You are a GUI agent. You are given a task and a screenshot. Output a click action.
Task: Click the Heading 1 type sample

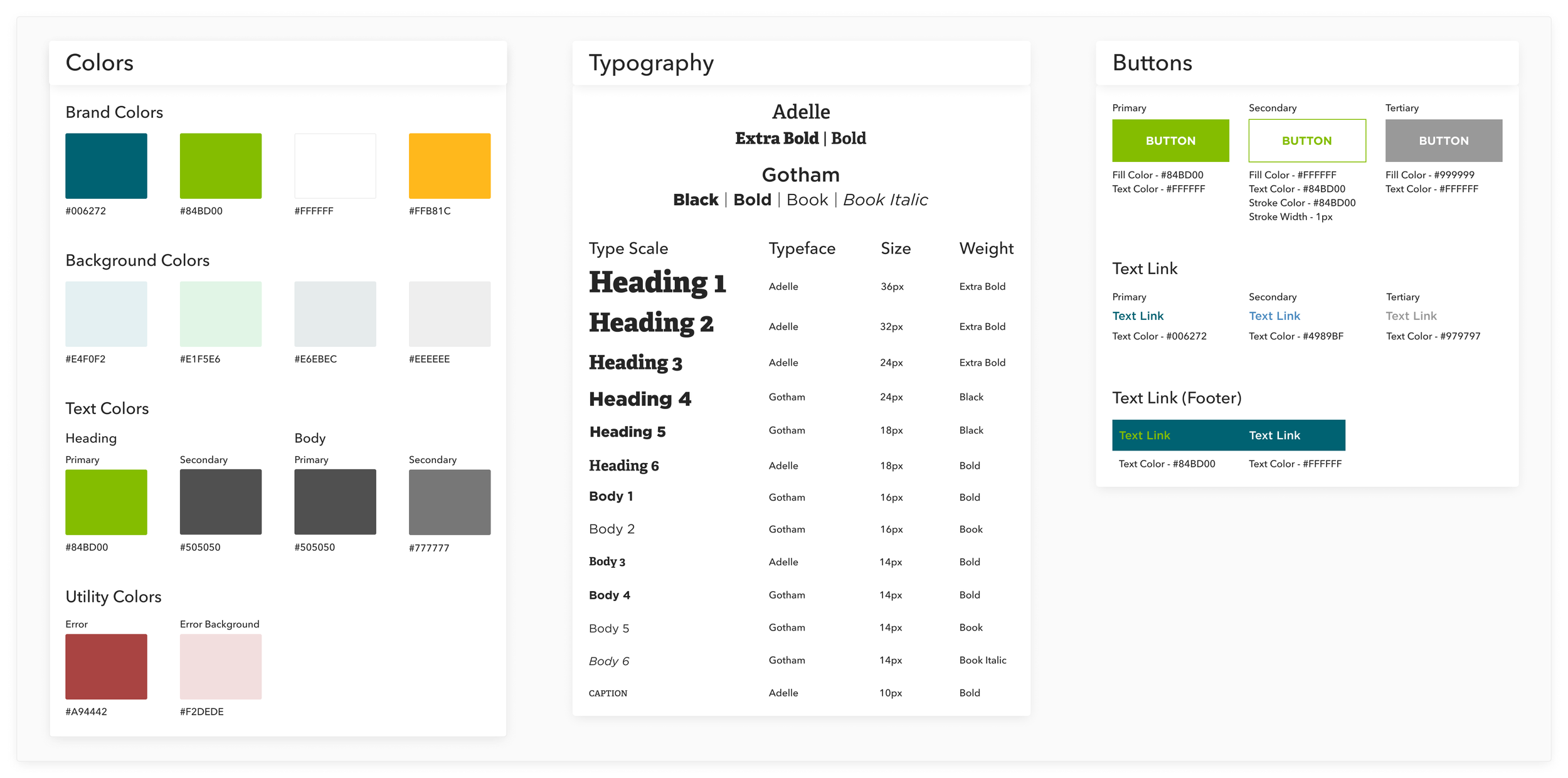pyautogui.click(x=657, y=282)
